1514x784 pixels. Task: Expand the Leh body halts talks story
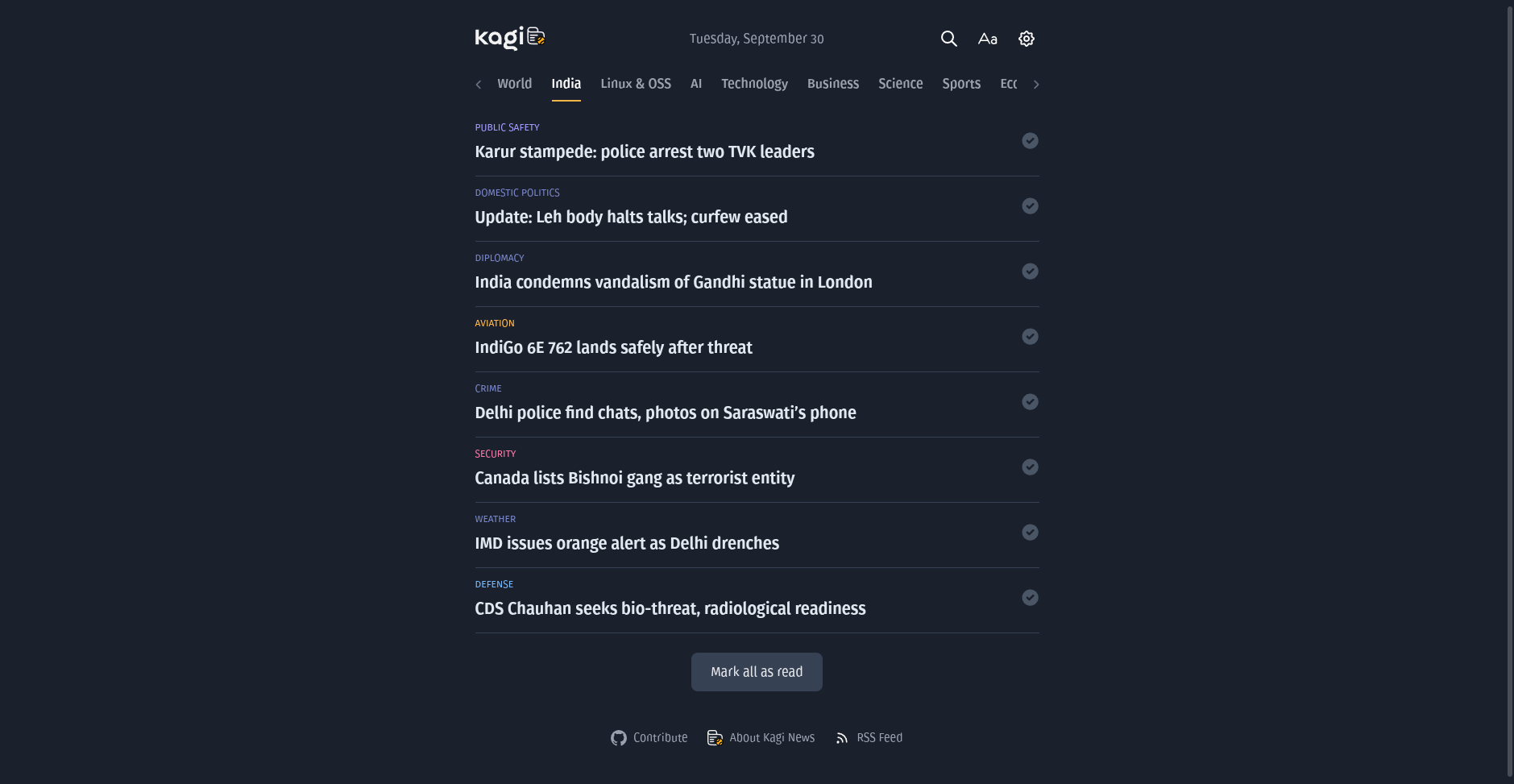pos(631,217)
